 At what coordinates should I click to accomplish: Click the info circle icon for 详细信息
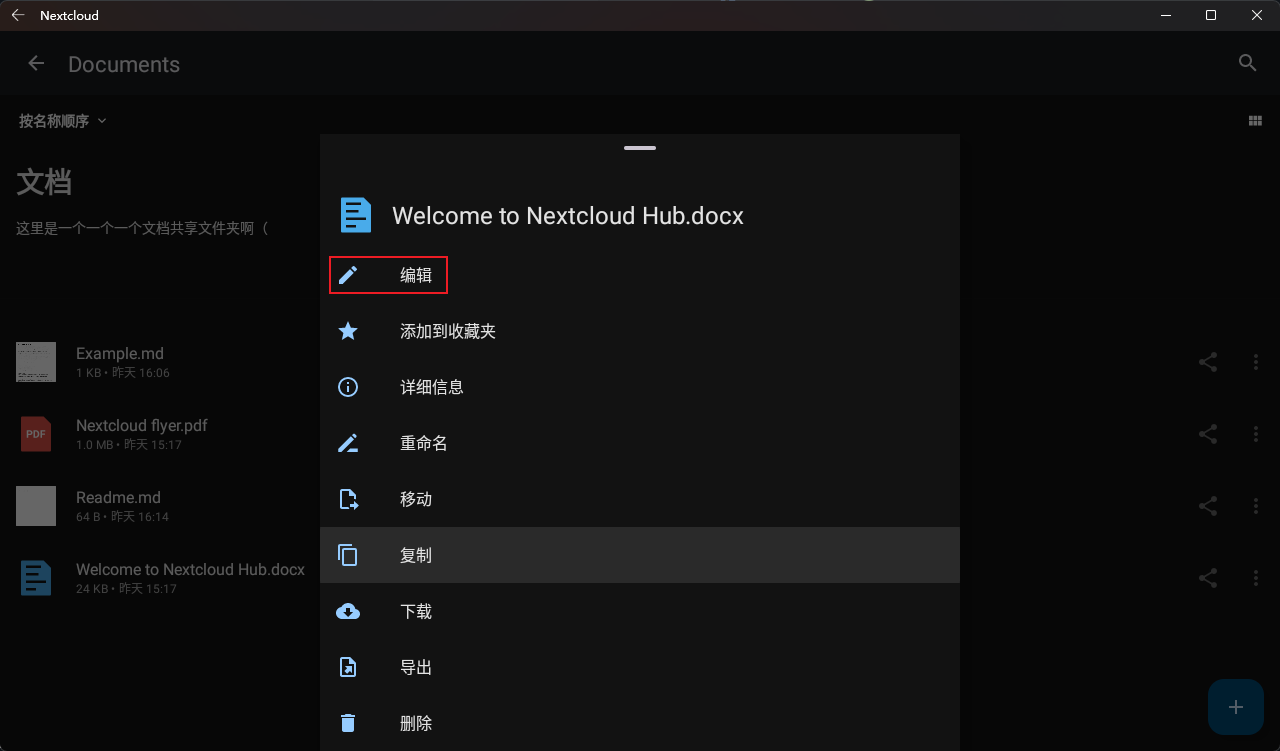coord(348,387)
